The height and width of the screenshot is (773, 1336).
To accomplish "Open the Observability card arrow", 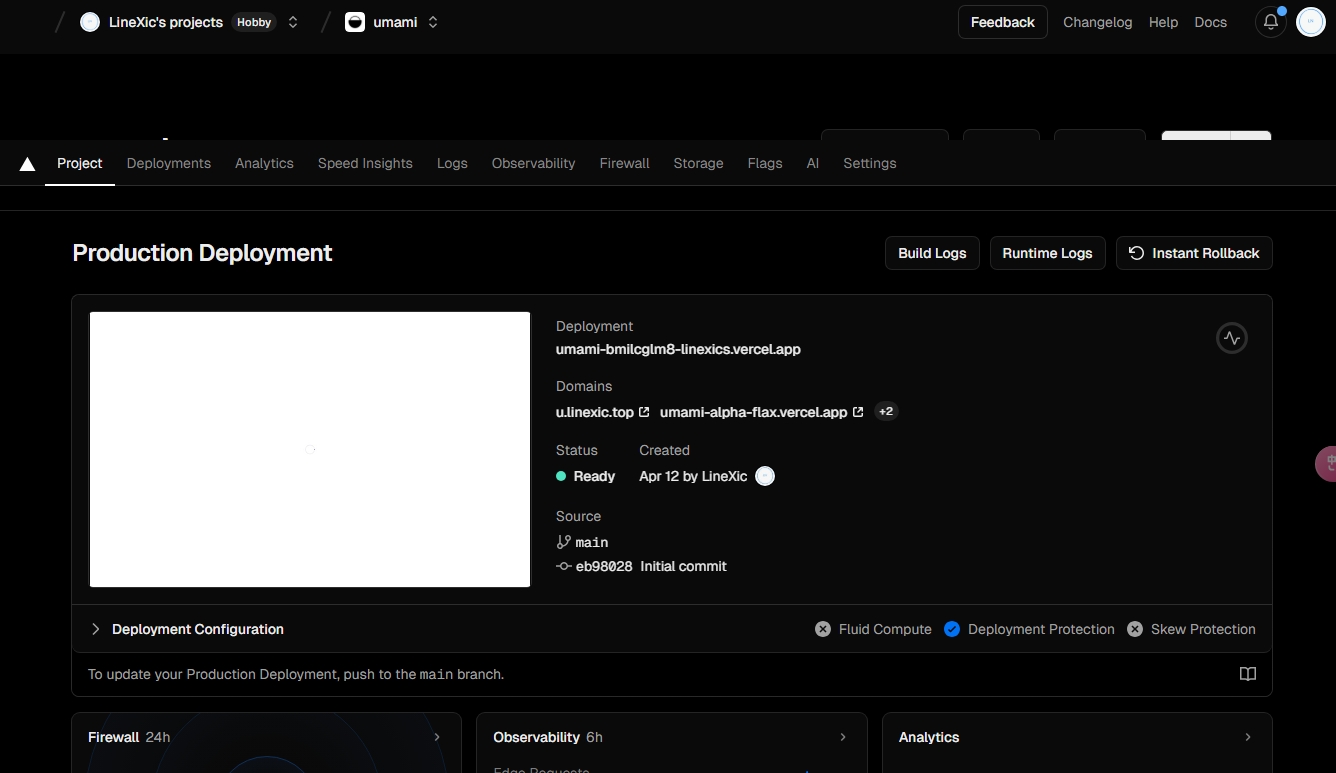I will [x=843, y=737].
